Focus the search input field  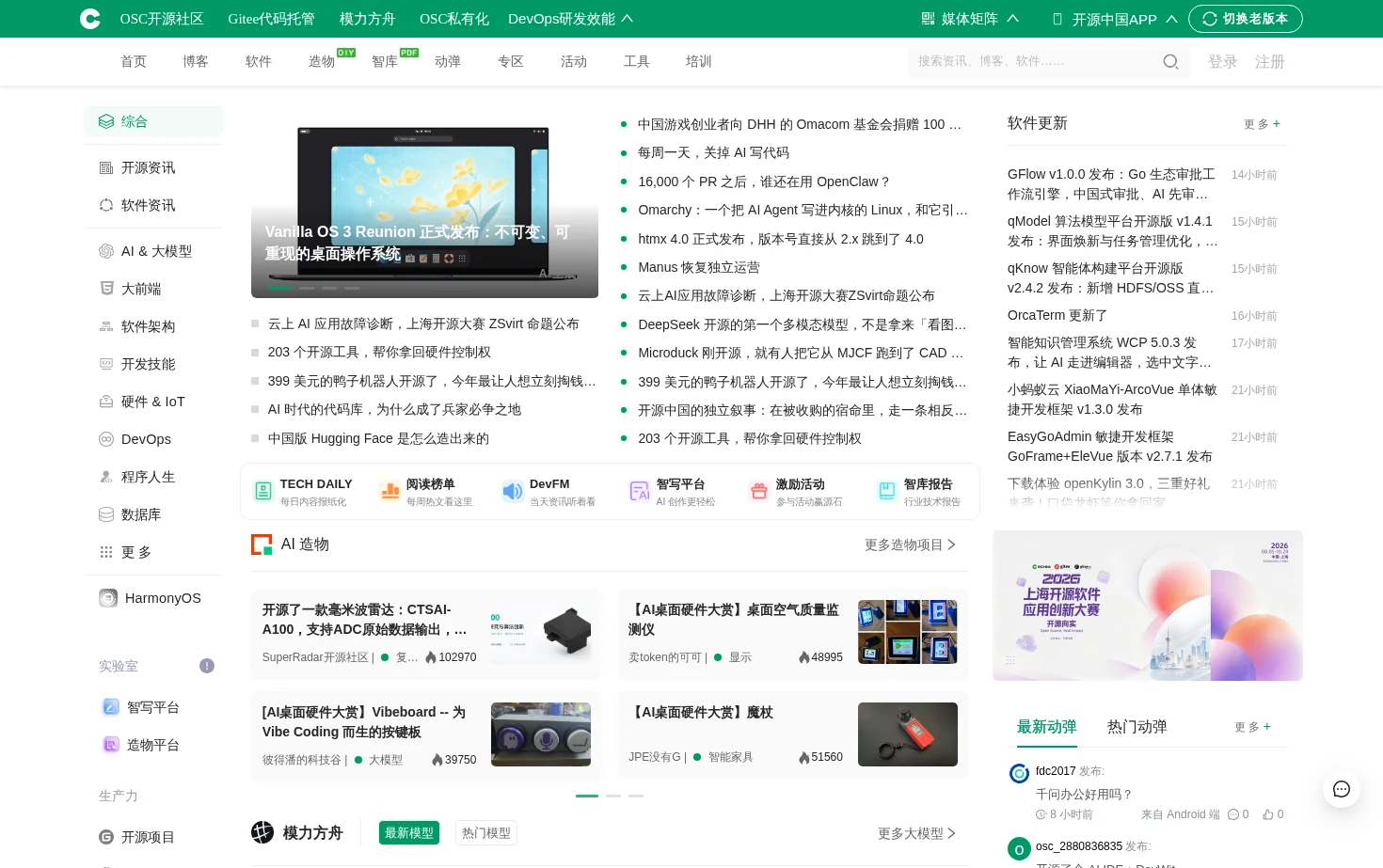click(x=1035, y=61)
